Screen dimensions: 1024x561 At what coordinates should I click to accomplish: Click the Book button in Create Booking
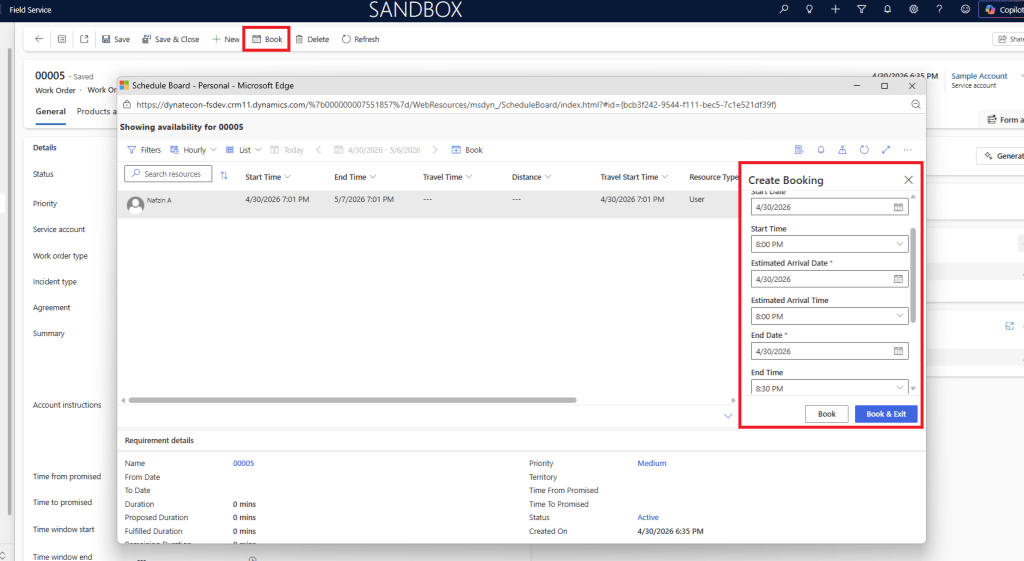coord(827,414)
